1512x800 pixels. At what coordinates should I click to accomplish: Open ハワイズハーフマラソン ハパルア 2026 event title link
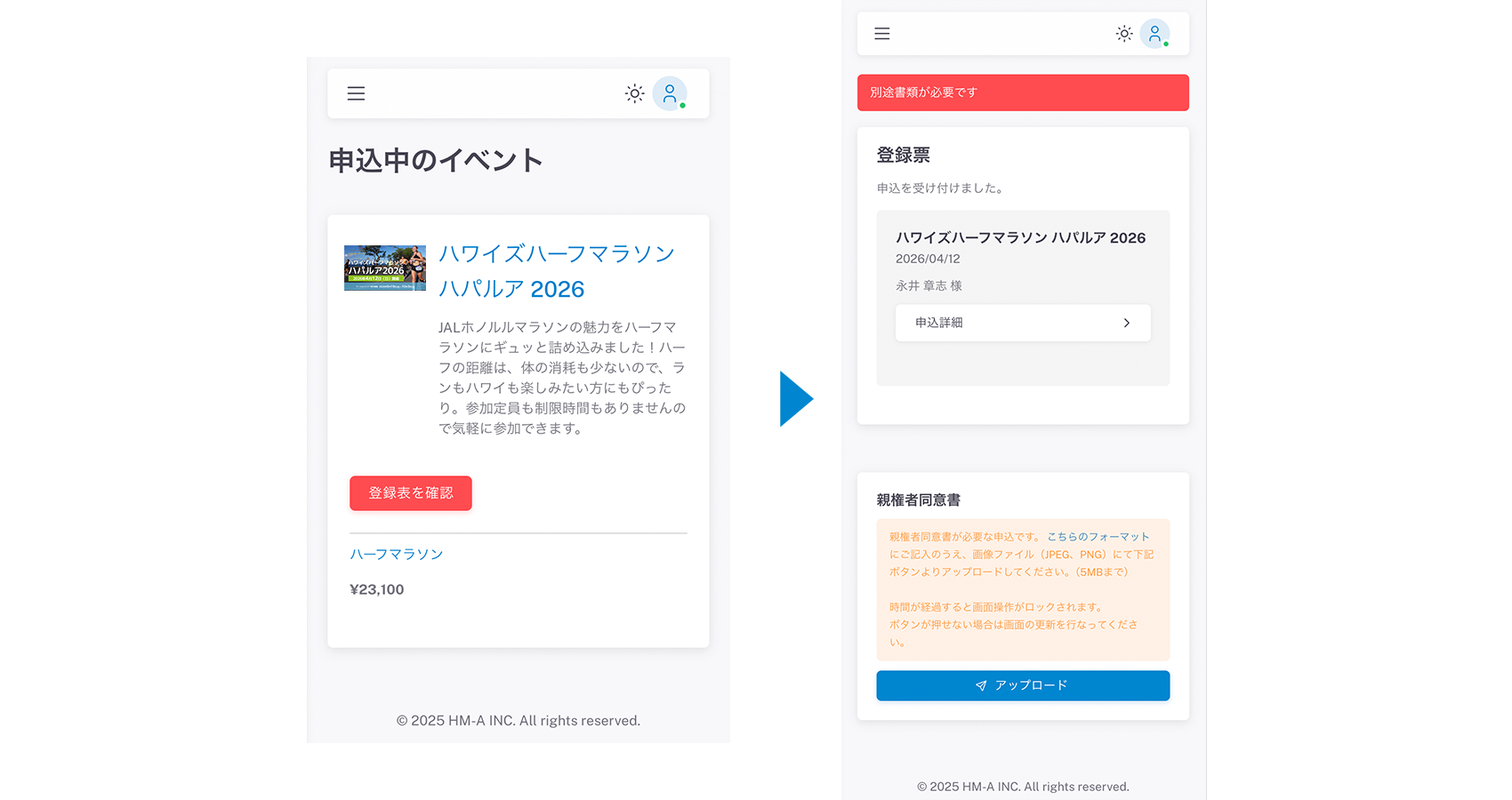(557, 271)
